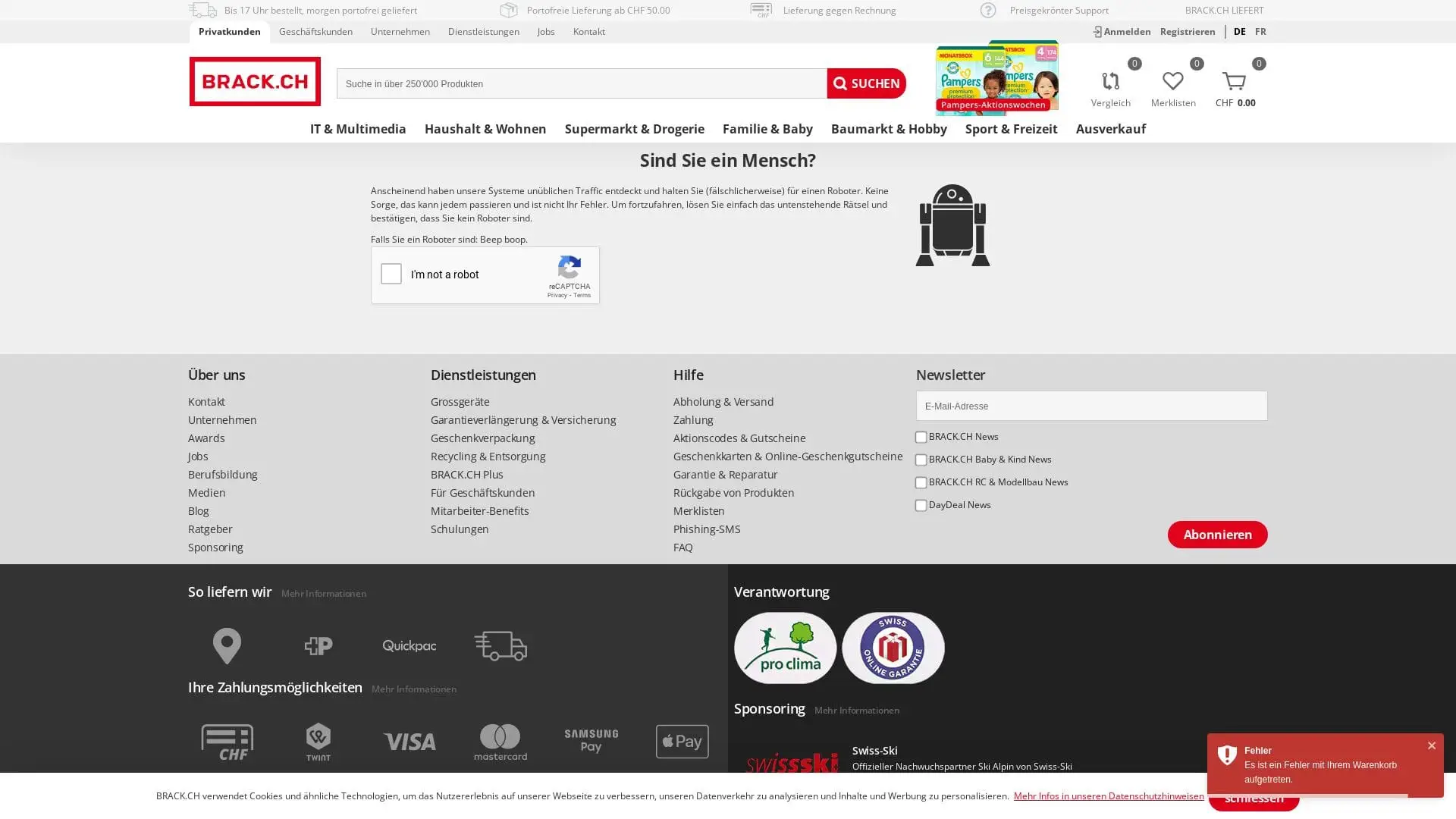
Task: Click the CHF invoice payment icon
Action: [227, 742]
